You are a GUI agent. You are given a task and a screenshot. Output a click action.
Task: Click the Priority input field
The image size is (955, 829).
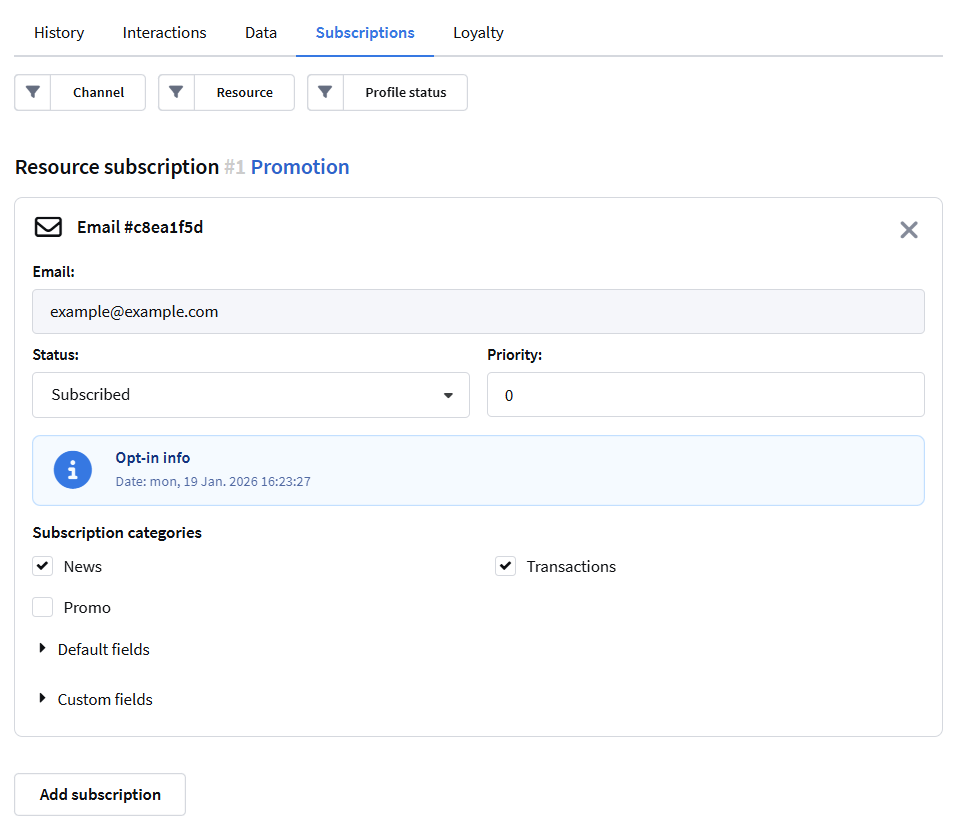point(705,395)
